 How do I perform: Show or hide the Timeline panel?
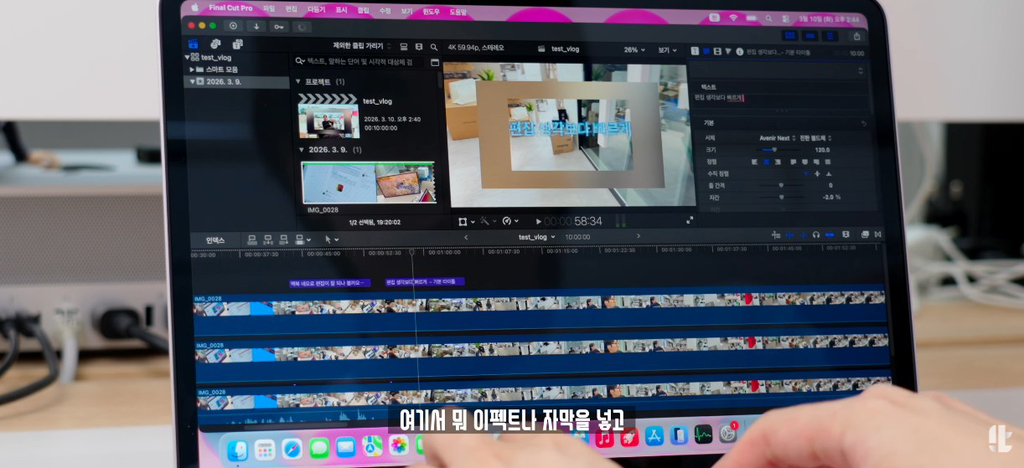tap(810, 36)
